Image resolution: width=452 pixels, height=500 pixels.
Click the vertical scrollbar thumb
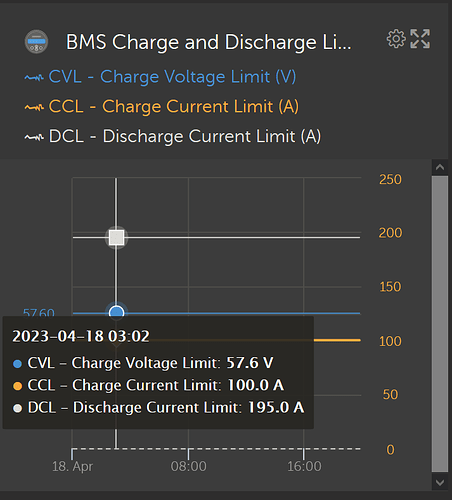pyautogui.click(x=440, y=324)
